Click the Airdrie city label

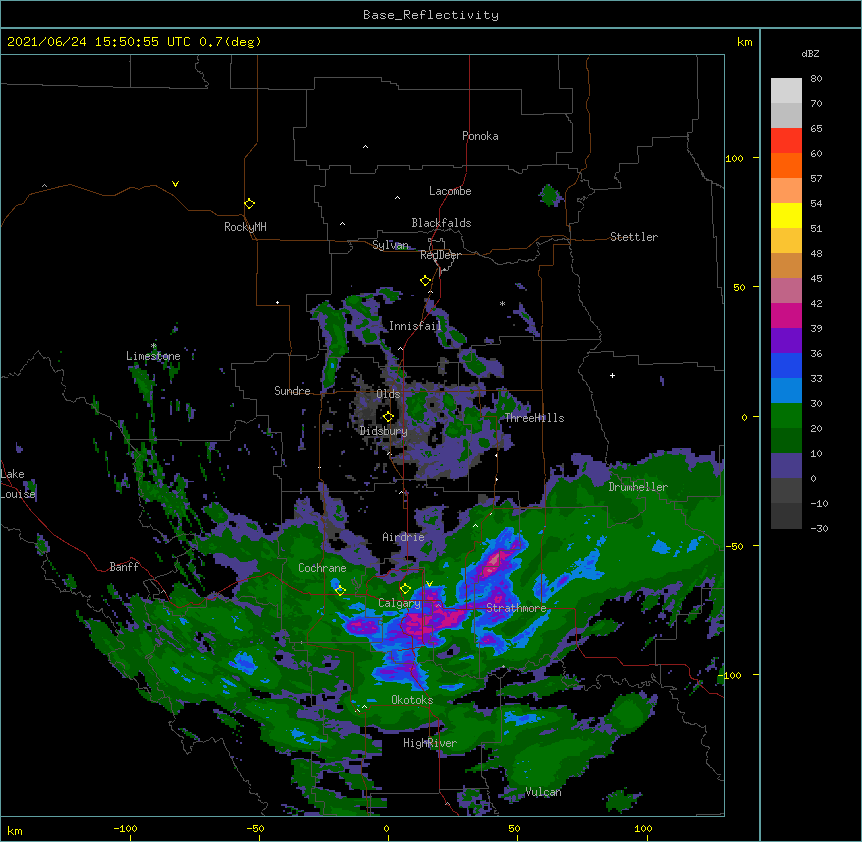coord(403,537)
